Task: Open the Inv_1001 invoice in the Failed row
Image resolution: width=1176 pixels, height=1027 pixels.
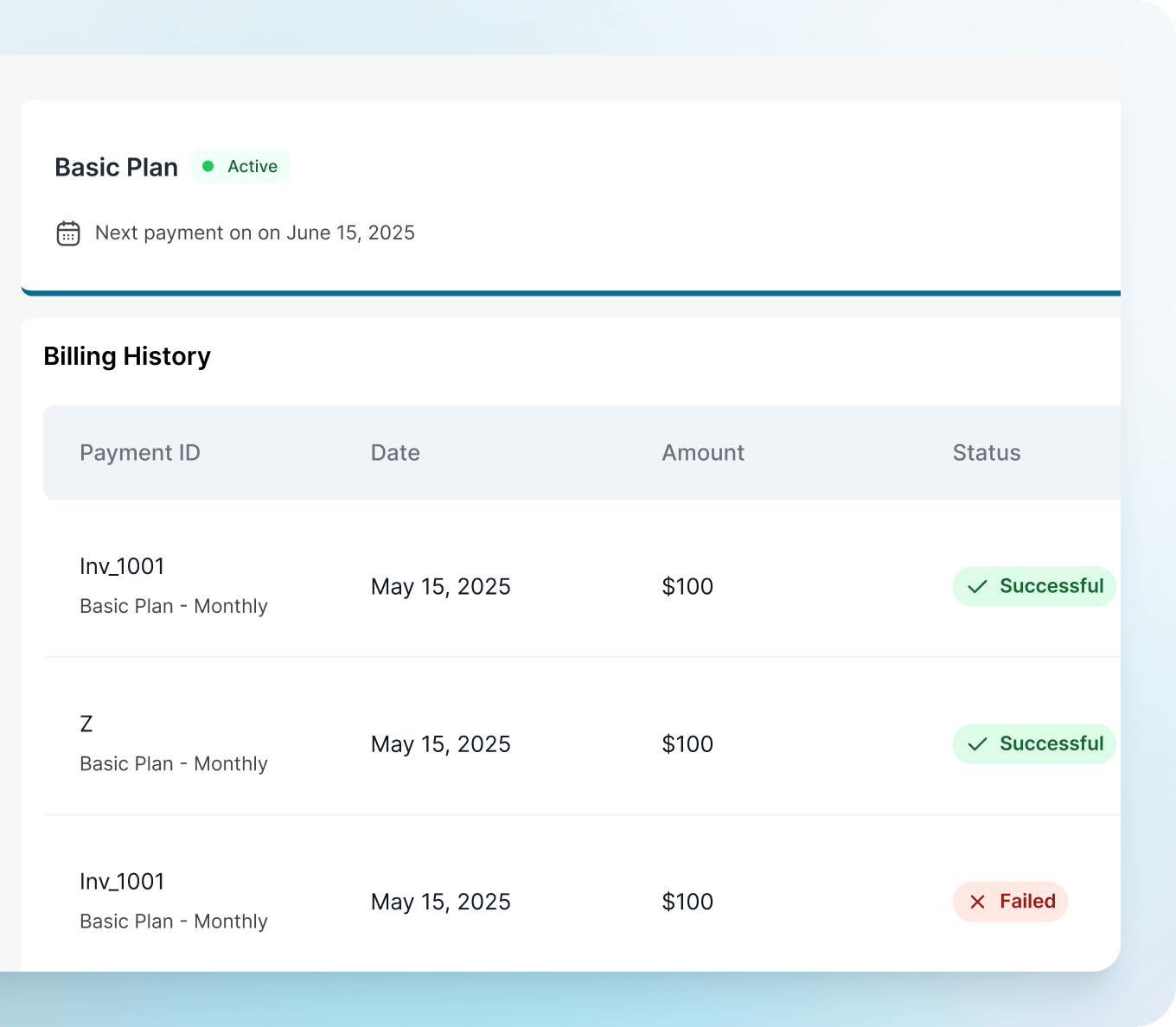Action: 122,882
